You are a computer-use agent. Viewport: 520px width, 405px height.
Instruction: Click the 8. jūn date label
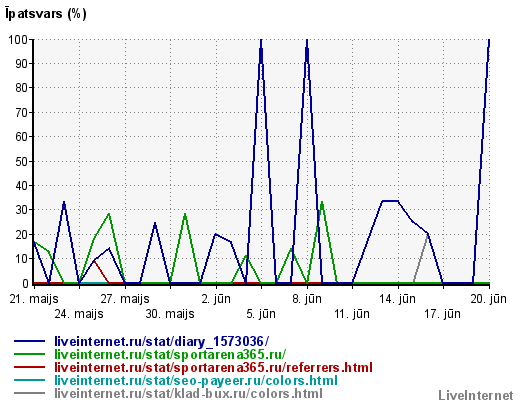click(307, 299)
